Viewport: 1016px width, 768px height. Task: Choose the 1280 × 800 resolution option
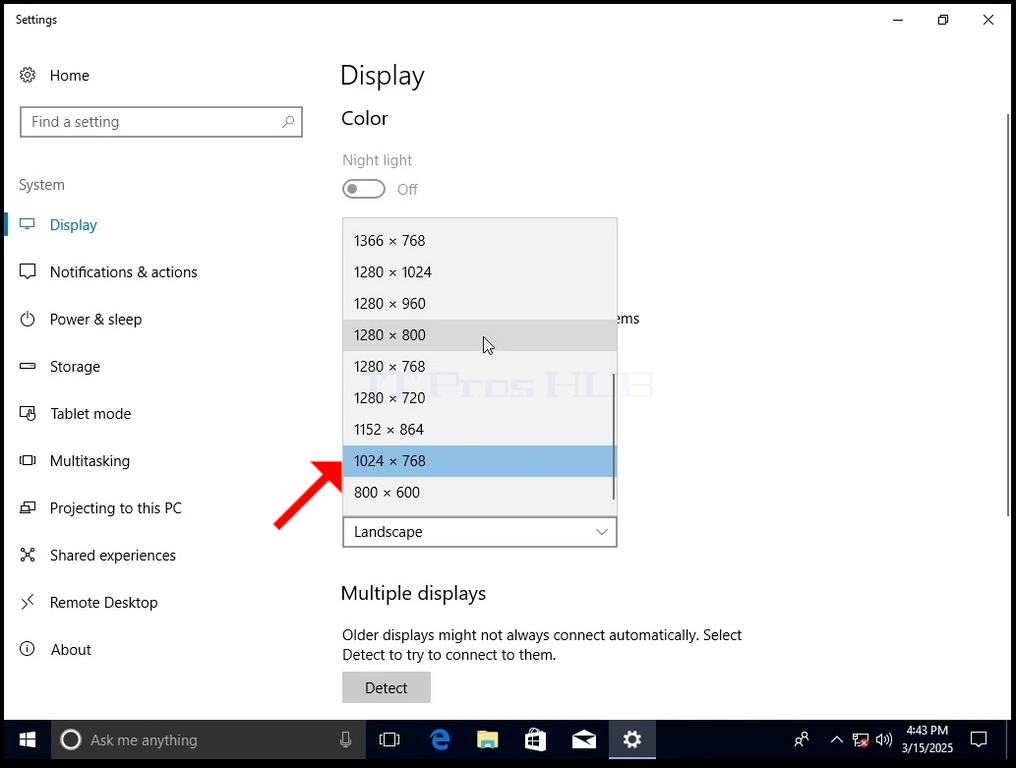pos(478,335)
